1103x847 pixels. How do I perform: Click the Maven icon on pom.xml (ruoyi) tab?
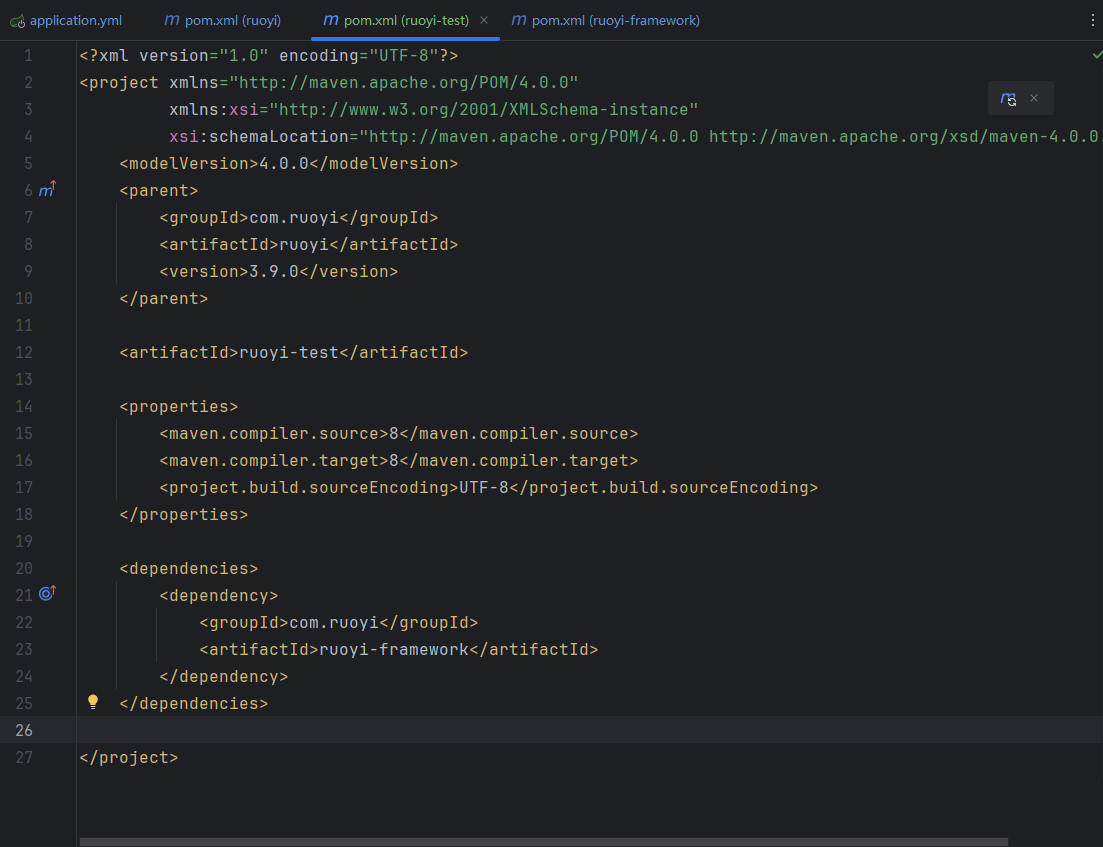pos(172,20)
